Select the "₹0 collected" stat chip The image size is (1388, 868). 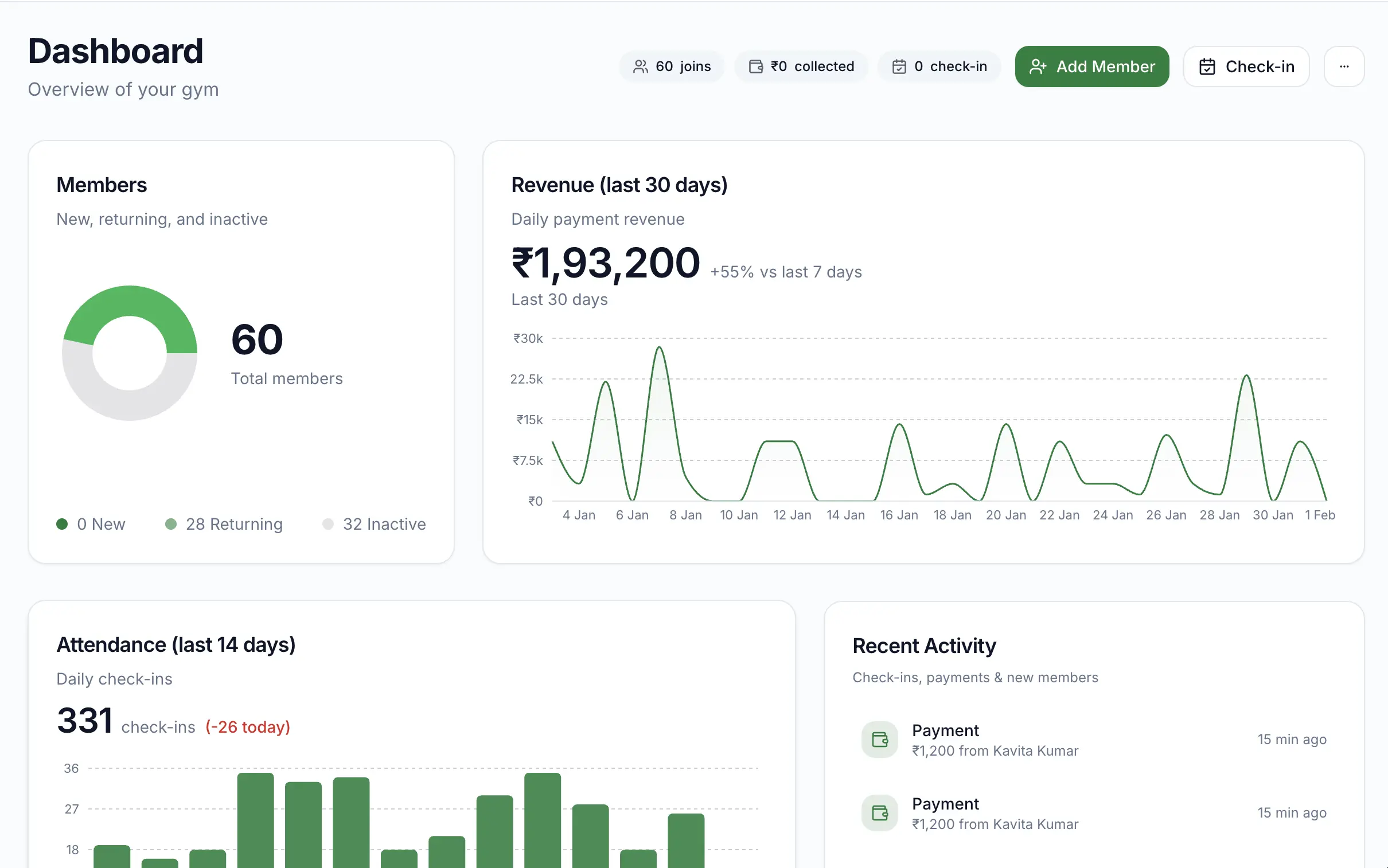pyautogui.click(x=801, y=66)
